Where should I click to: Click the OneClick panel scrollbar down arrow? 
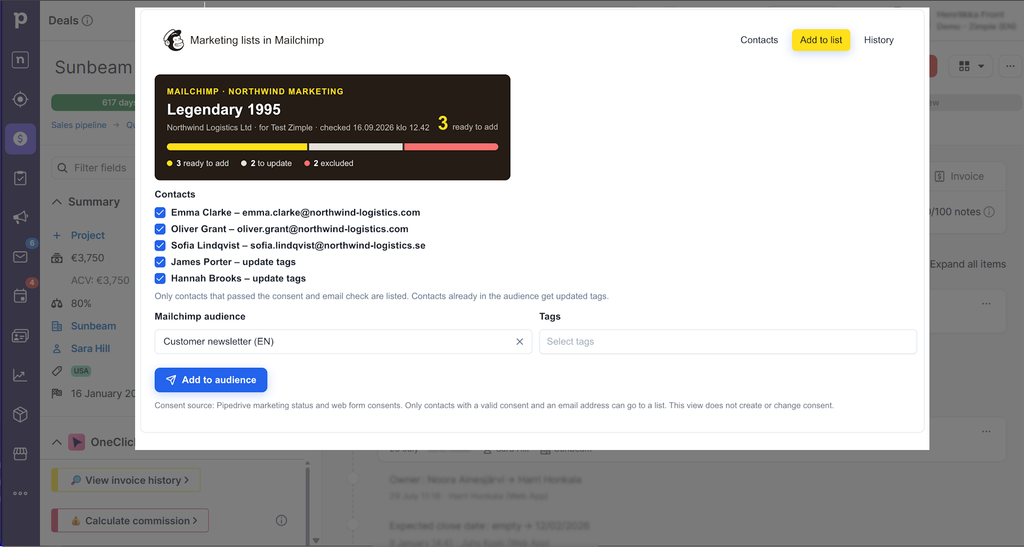click(316, 540)
